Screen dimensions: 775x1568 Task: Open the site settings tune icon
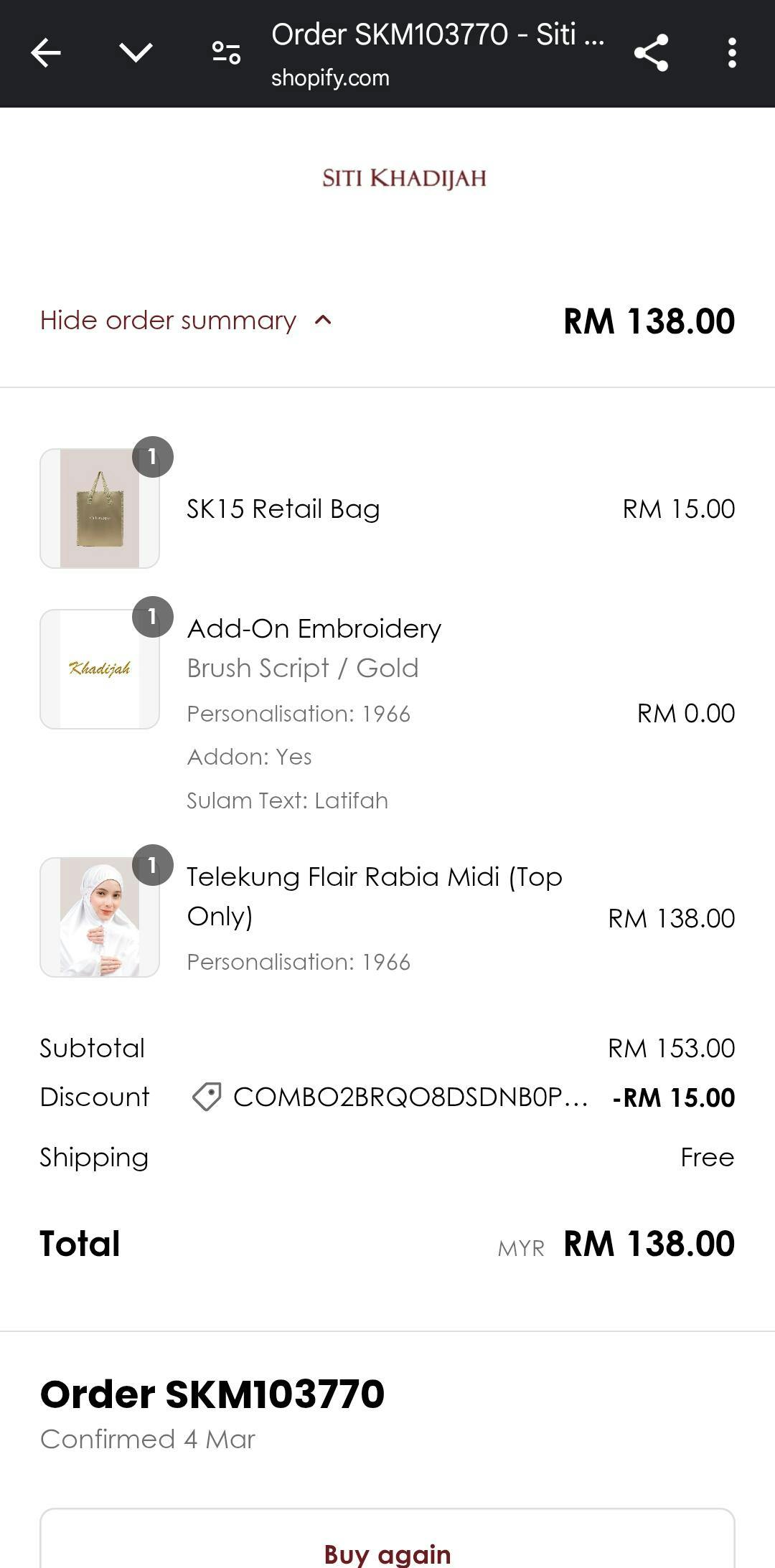[226, 53]
